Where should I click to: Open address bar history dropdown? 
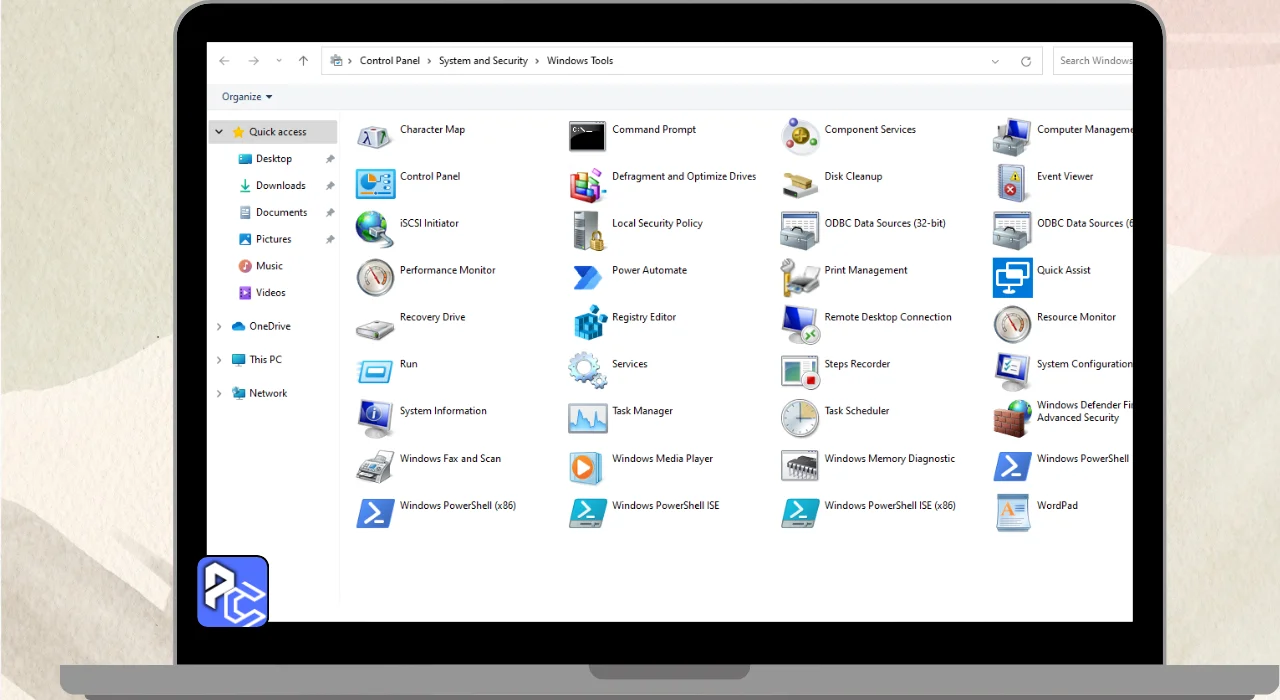995,61
